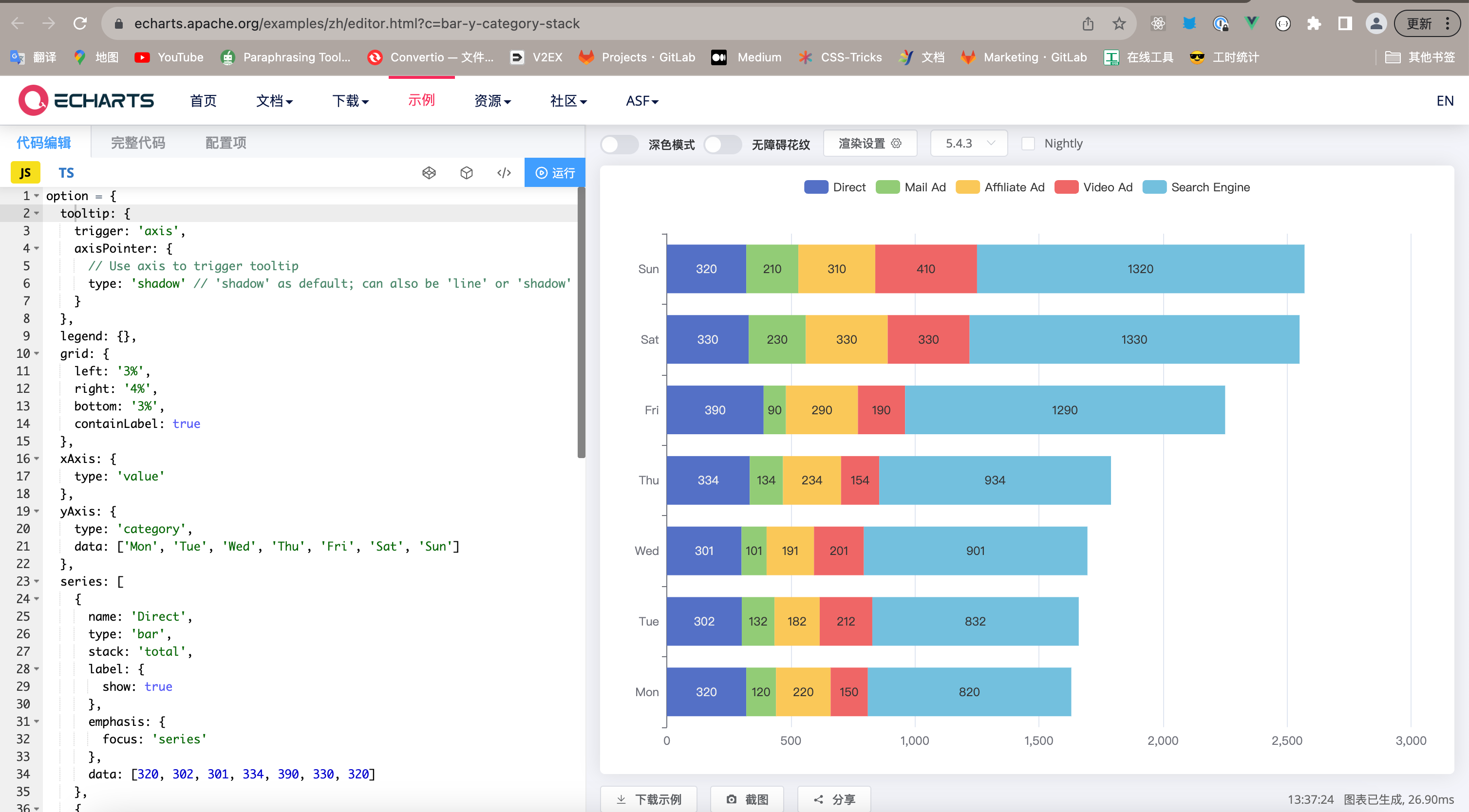This screenshot has height=812, width=1469.
Task: Expand the 文档 navigation dropdown
Action: (x=274, y=101)
